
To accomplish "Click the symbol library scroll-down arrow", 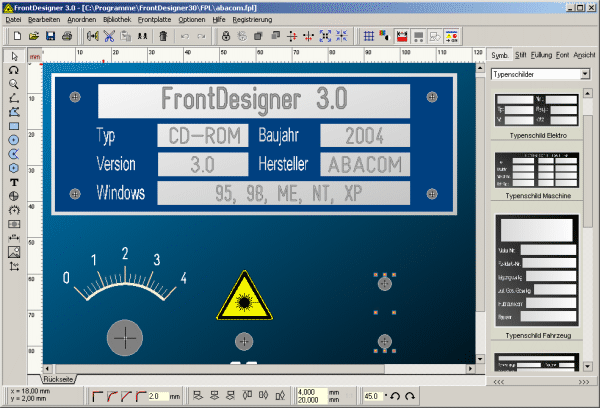I will point(588,367).
